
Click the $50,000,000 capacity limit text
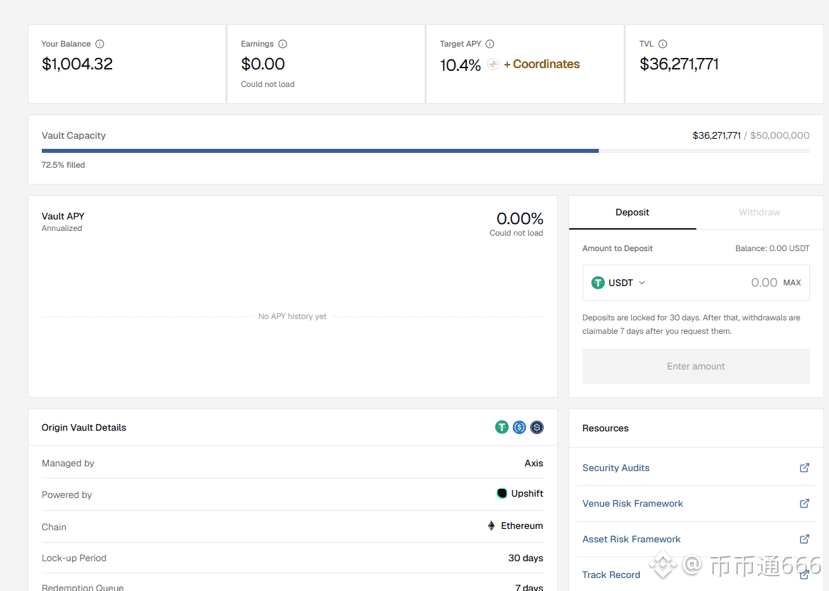pyautogui.click(x=780, y=135)
